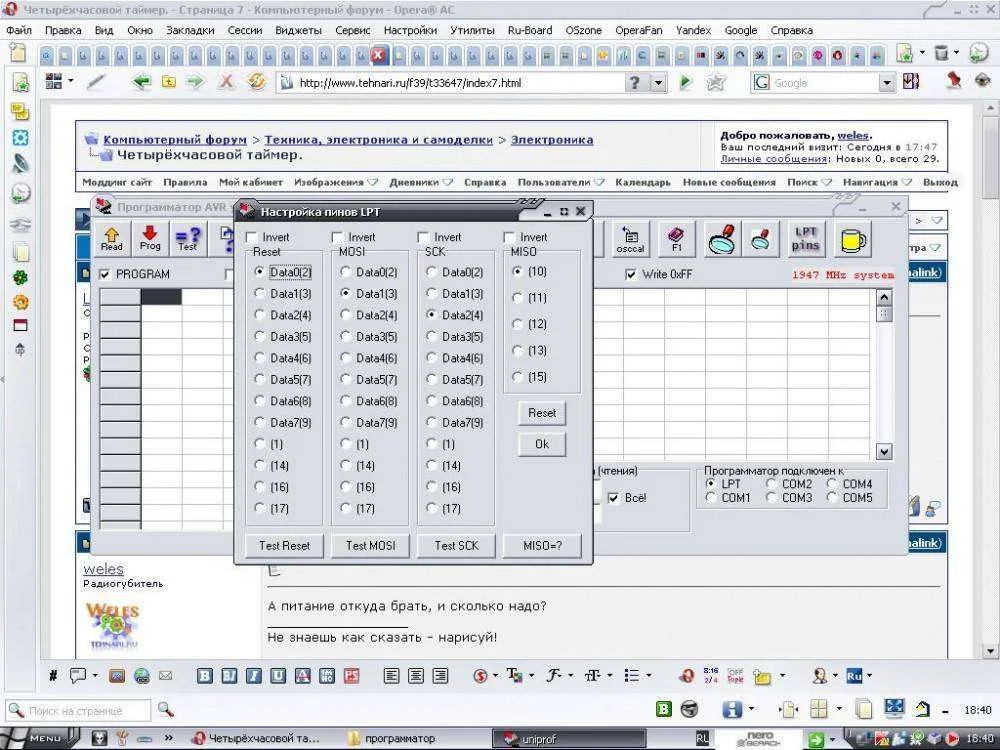Open the address bar dropdown arrow
The height and width of the screenshot is (750, 1000).
tap(658, 83)
